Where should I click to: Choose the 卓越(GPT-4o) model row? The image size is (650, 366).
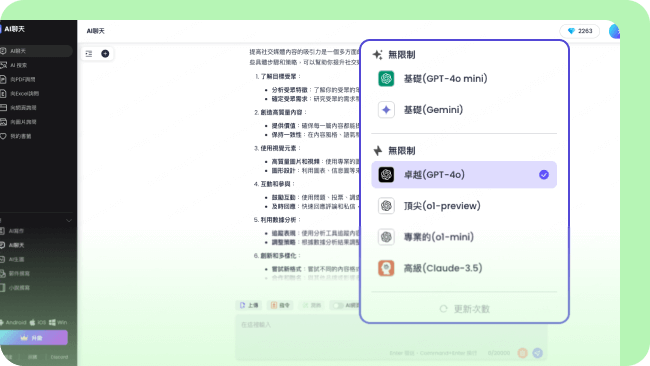(464, 175)
